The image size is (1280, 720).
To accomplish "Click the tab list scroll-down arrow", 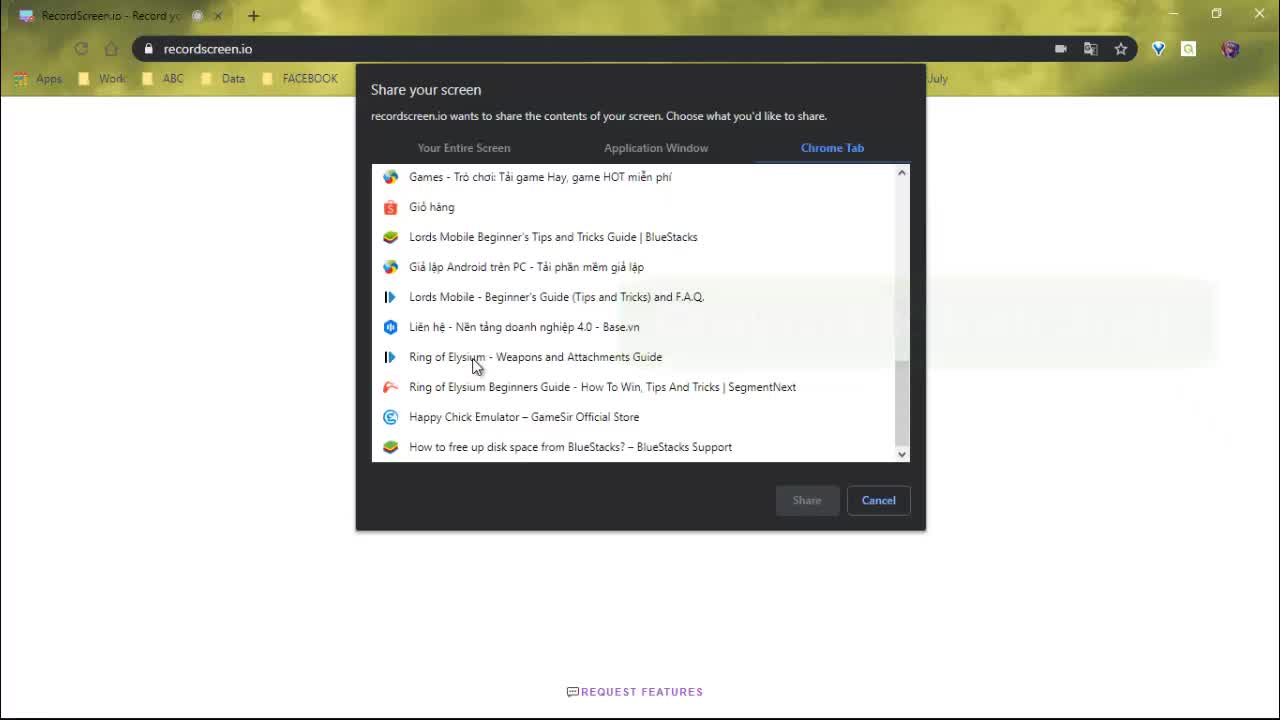I will (902, 454).
